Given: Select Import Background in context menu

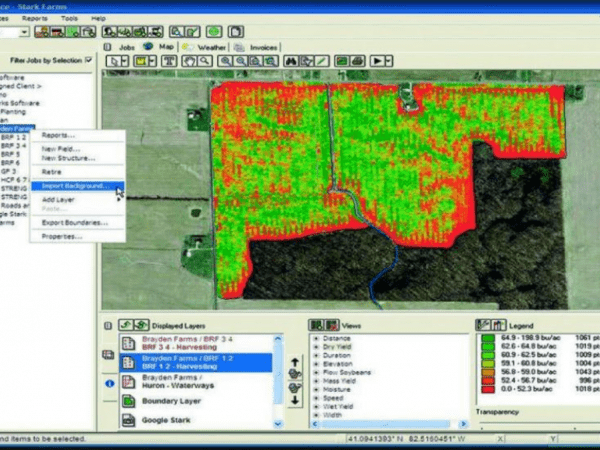Looking at the screenshot, I should click(x=78, y=186).
